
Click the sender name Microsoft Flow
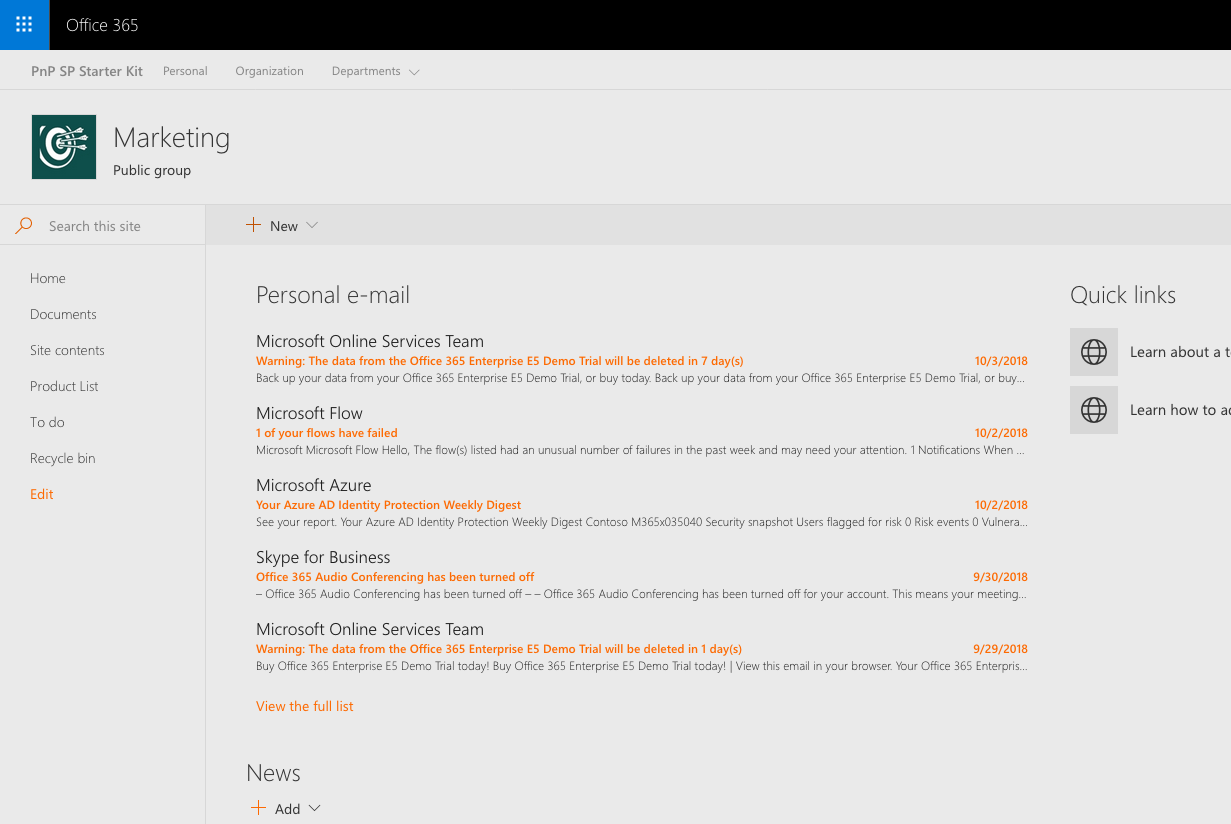click(309, 413)
